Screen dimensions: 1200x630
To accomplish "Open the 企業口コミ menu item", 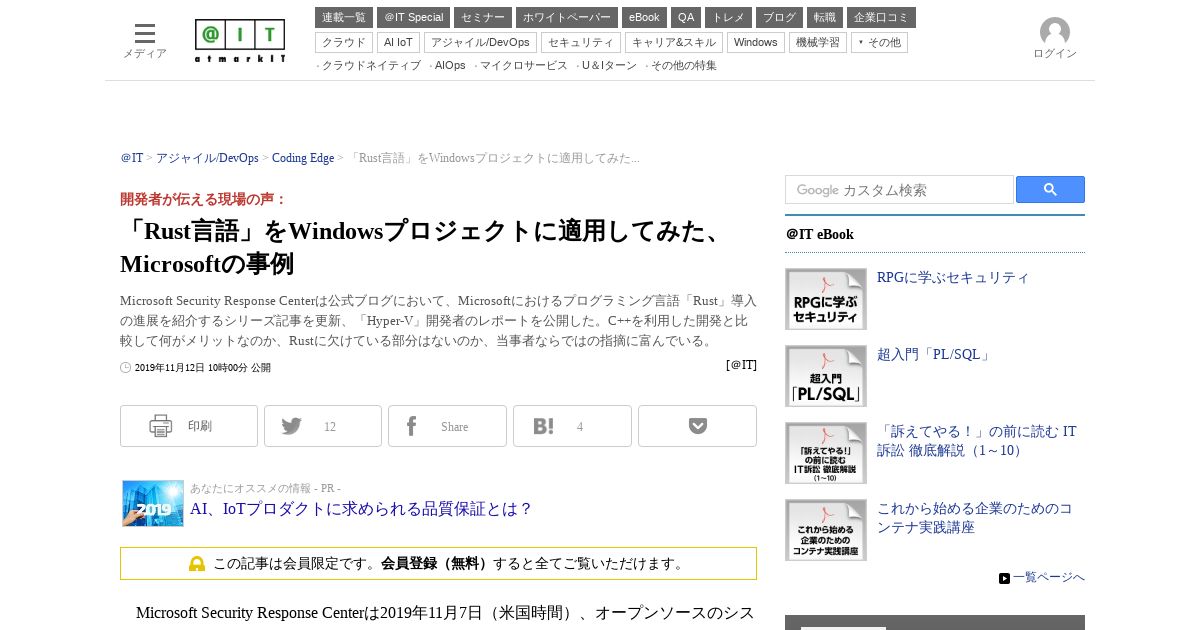I will 881,18.
